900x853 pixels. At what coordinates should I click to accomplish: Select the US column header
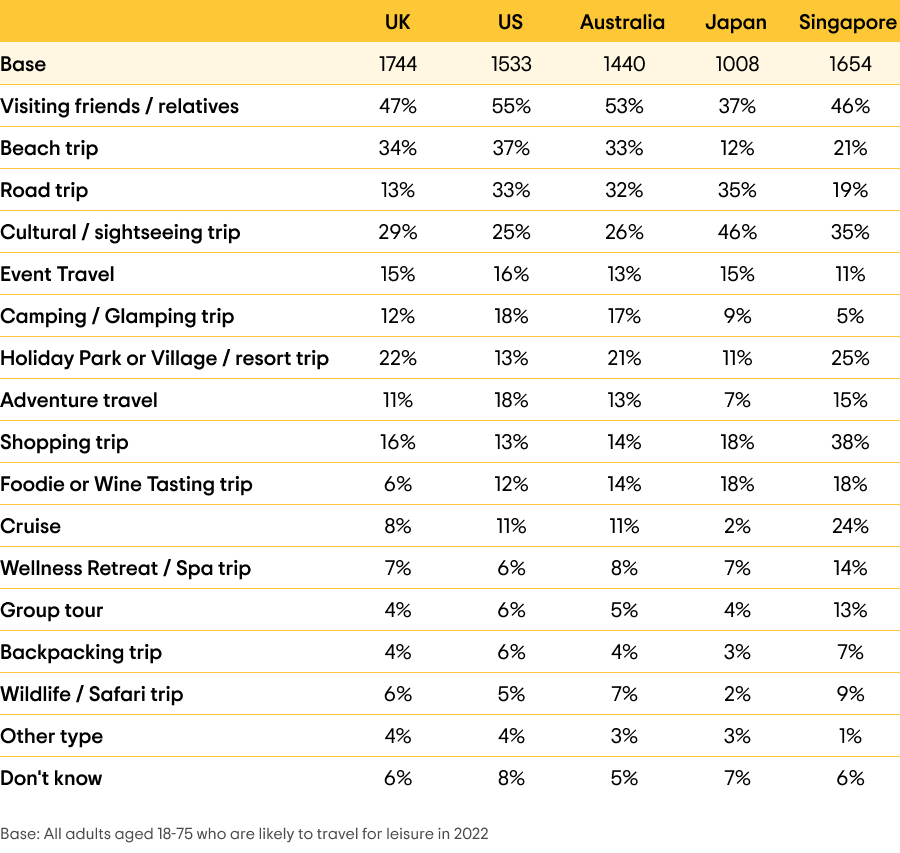tap(510, 22)
